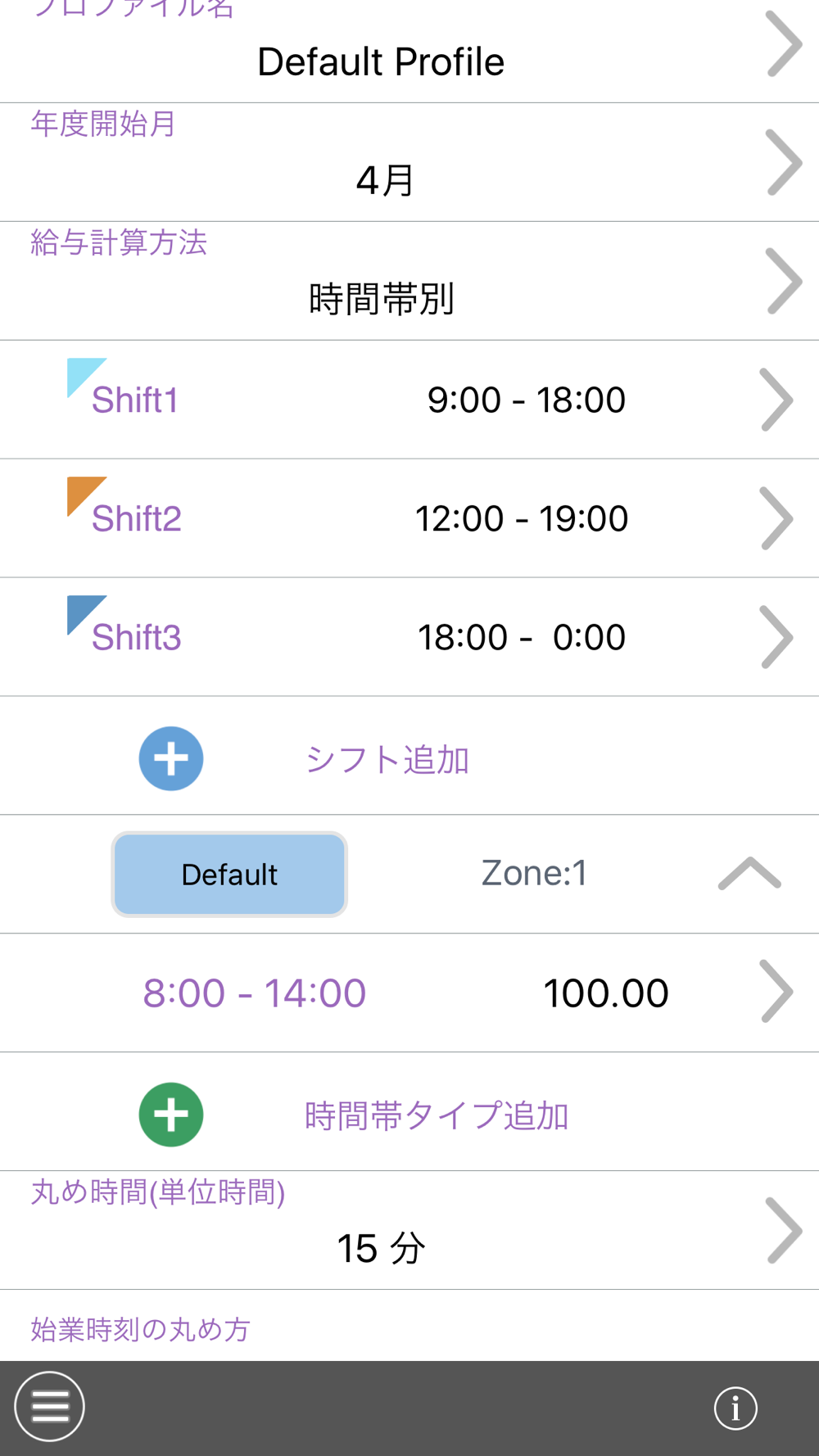Collapse the Zone:1 section arrow

point(749,874)
